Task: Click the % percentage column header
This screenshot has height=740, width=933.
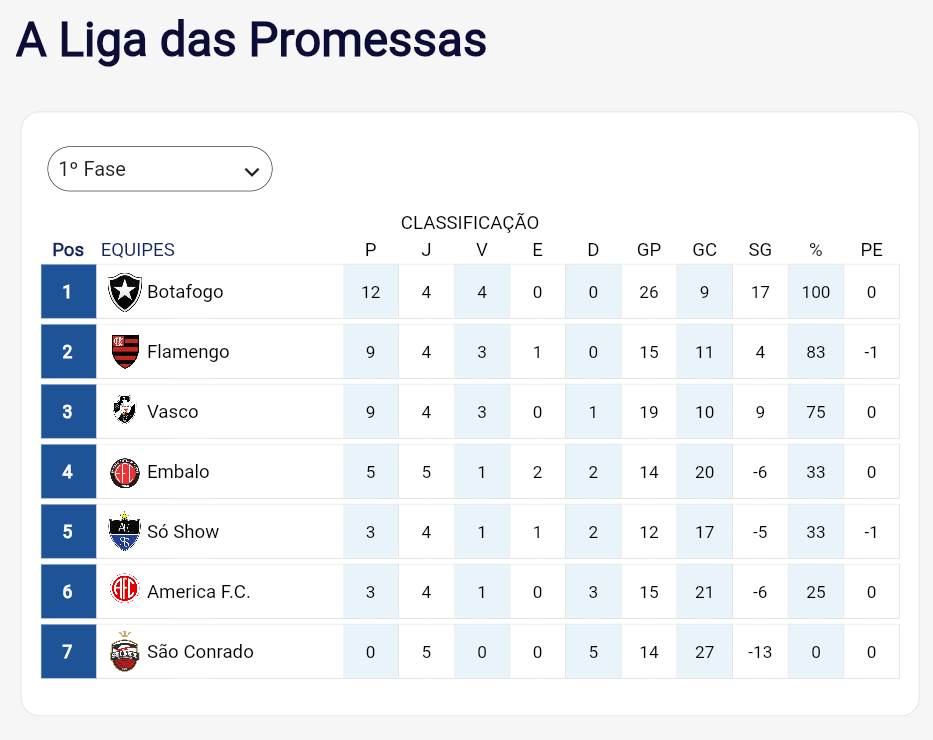Action: tap(816, 250)
